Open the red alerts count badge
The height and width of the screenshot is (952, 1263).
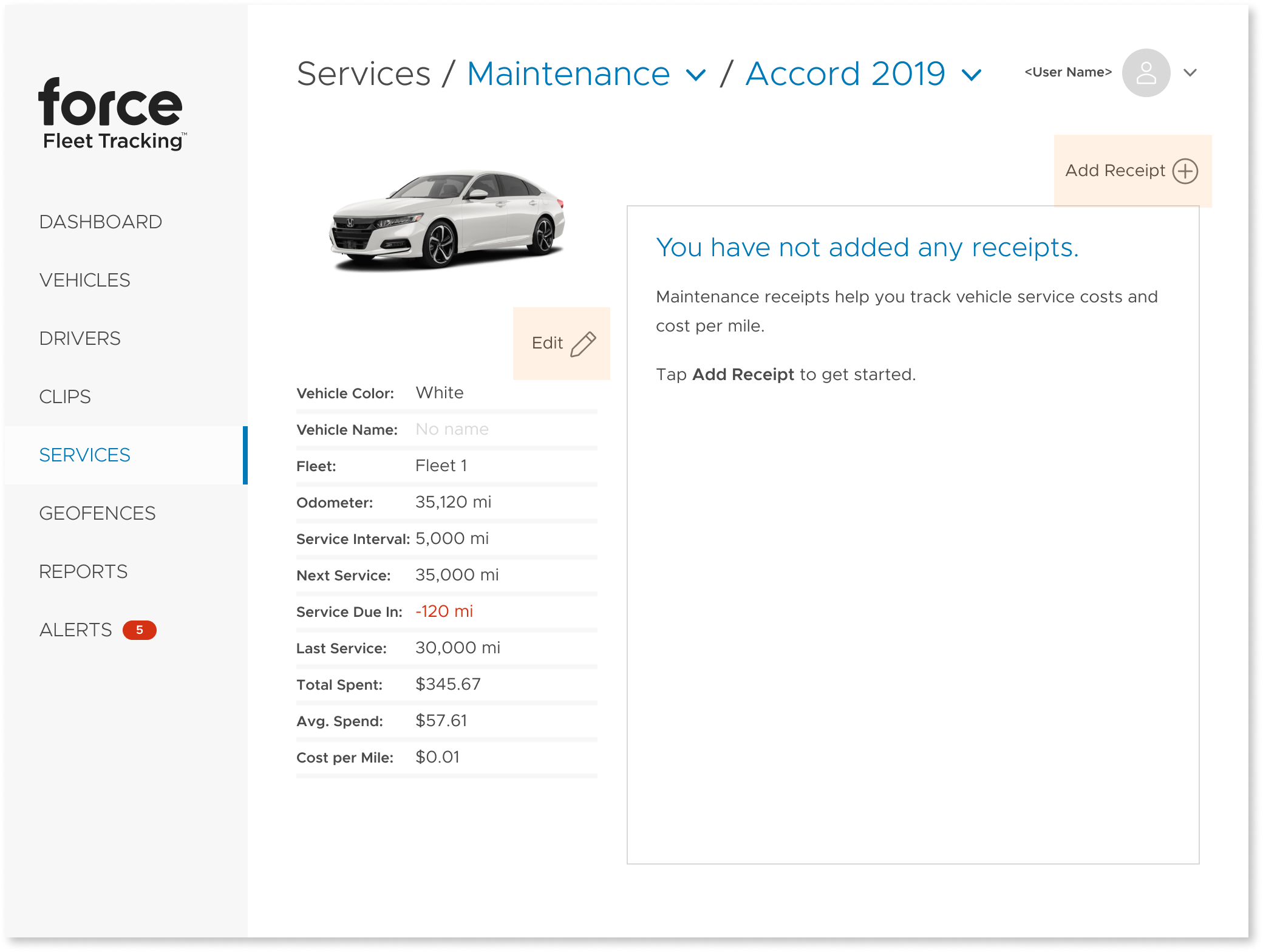pyautogui.click(x=140, y=630)
